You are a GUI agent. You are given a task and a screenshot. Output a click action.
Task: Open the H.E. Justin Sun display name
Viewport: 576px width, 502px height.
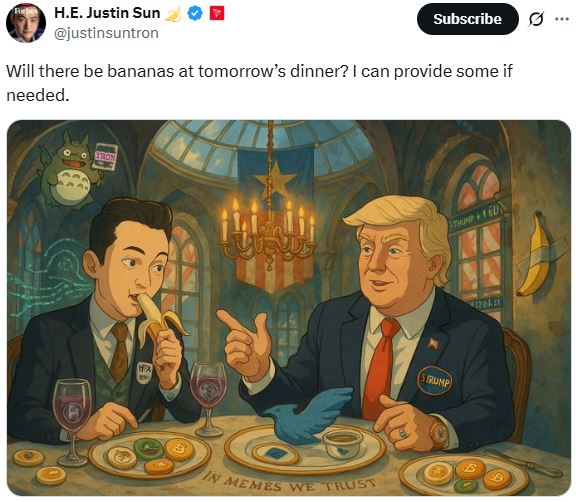coord(107,13)
